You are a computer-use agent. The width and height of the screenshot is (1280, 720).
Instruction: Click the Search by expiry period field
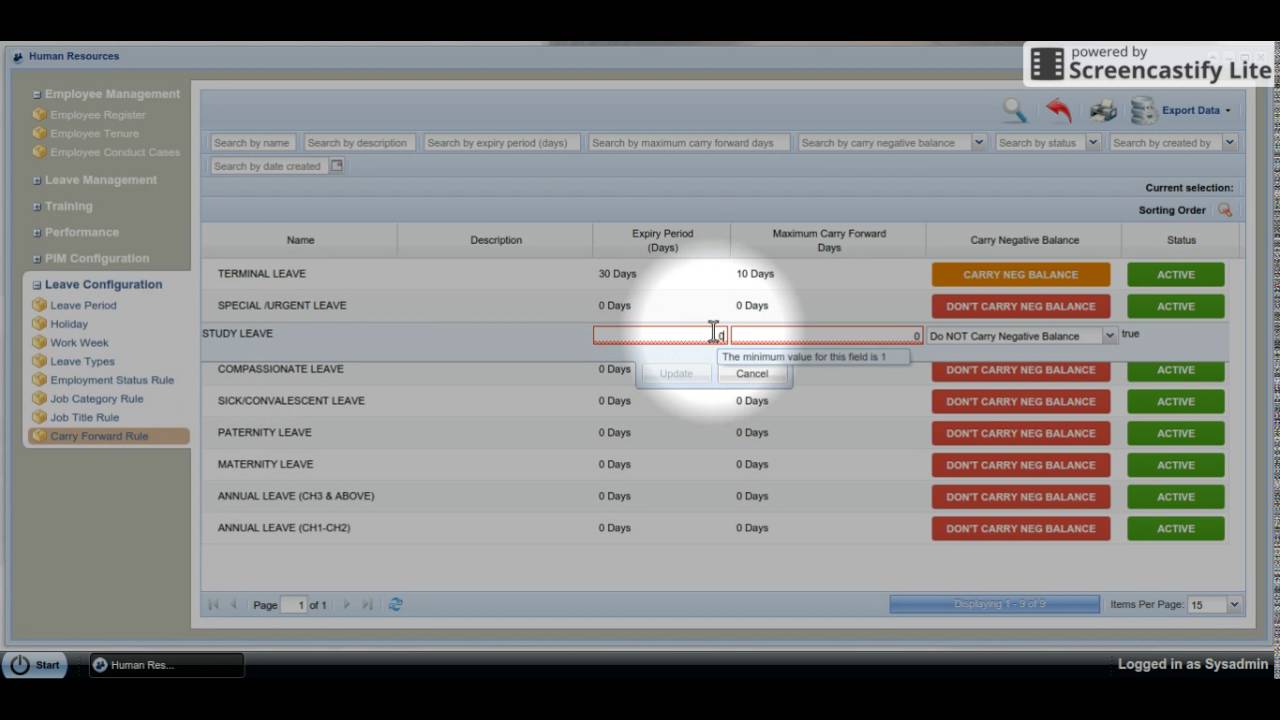tap(502, 143)
